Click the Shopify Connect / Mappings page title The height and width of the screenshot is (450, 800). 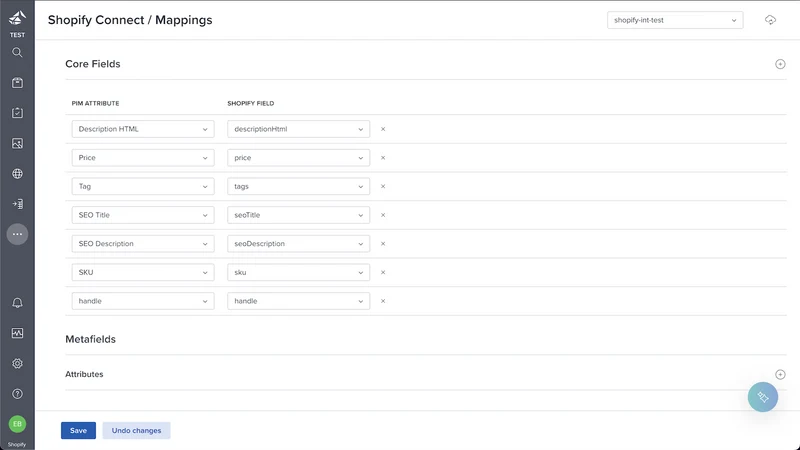click(130, 20)
